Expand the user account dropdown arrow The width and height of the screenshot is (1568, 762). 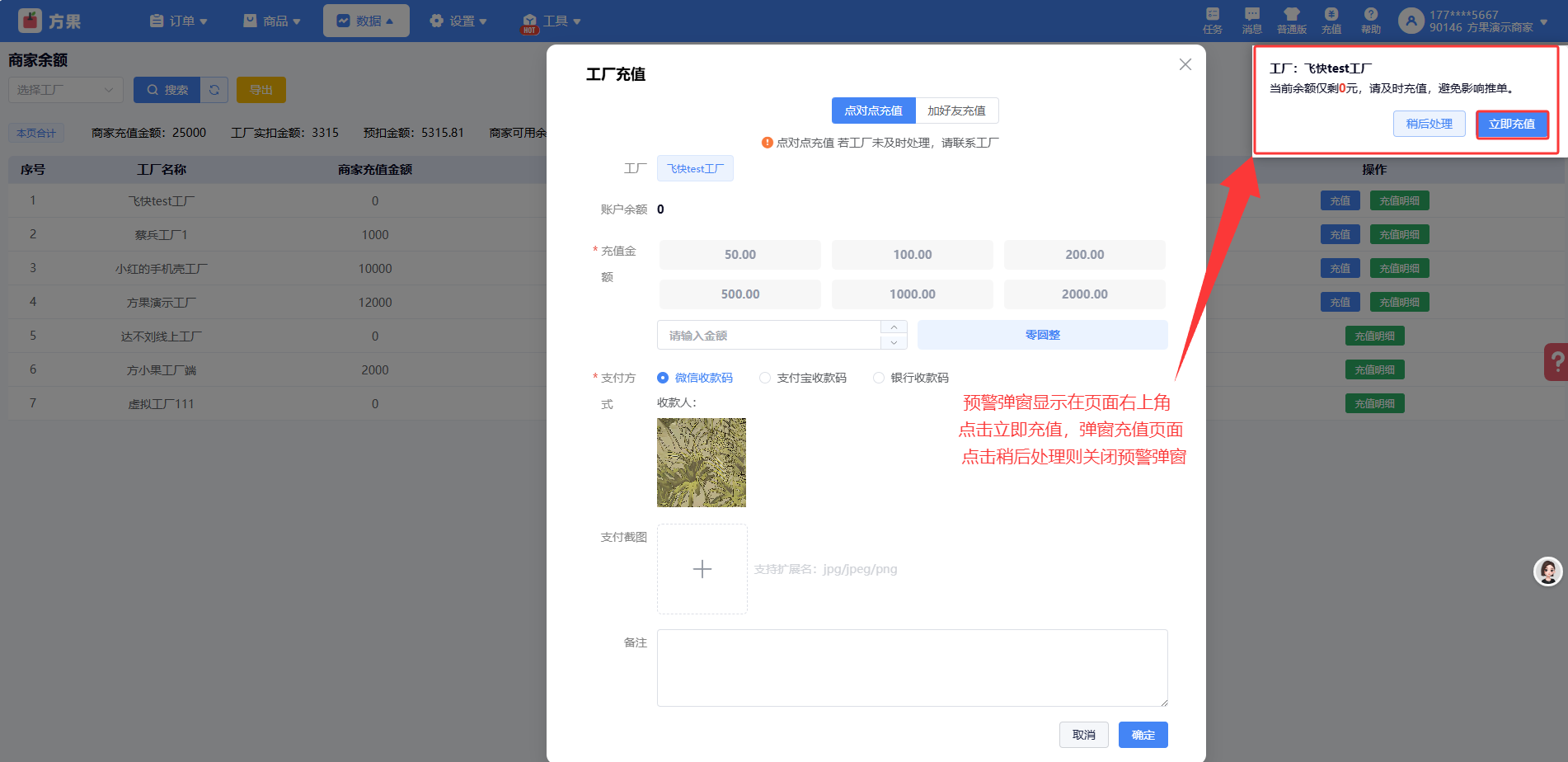(1543, 21)
